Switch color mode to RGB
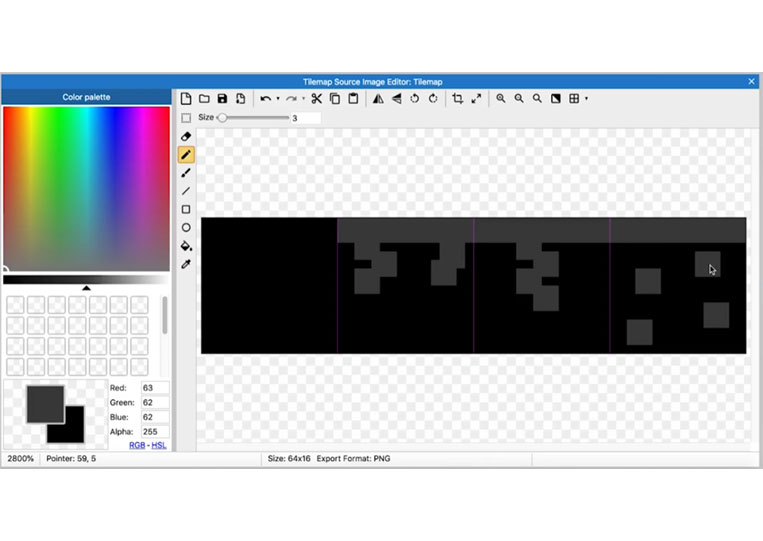Image resolution: width=763 pixels, height=541 pixels. click(x=137, y=445)
